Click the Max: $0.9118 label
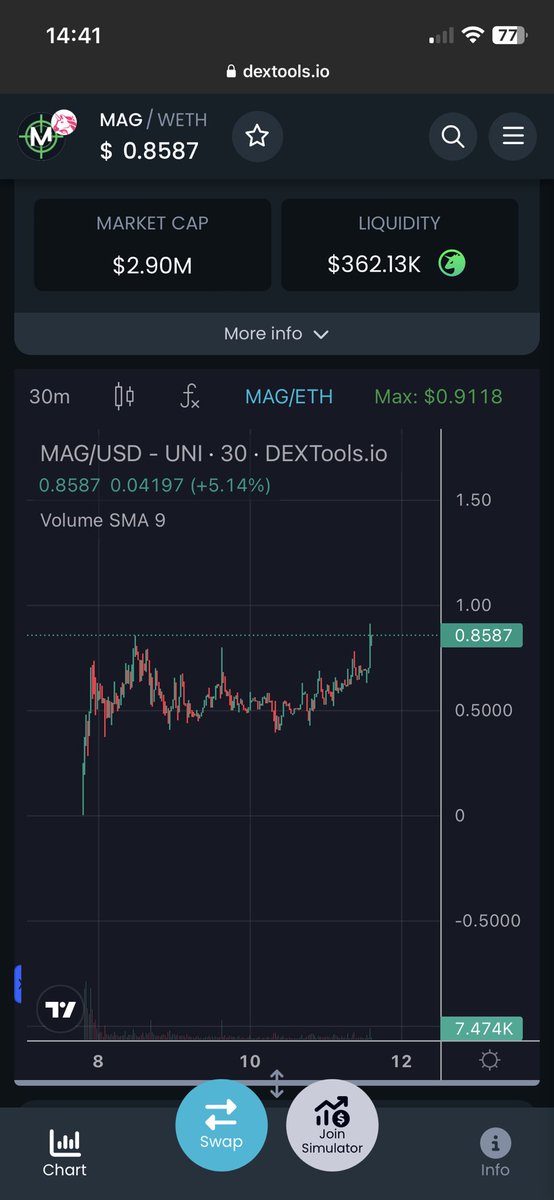 tap(439, 397)
